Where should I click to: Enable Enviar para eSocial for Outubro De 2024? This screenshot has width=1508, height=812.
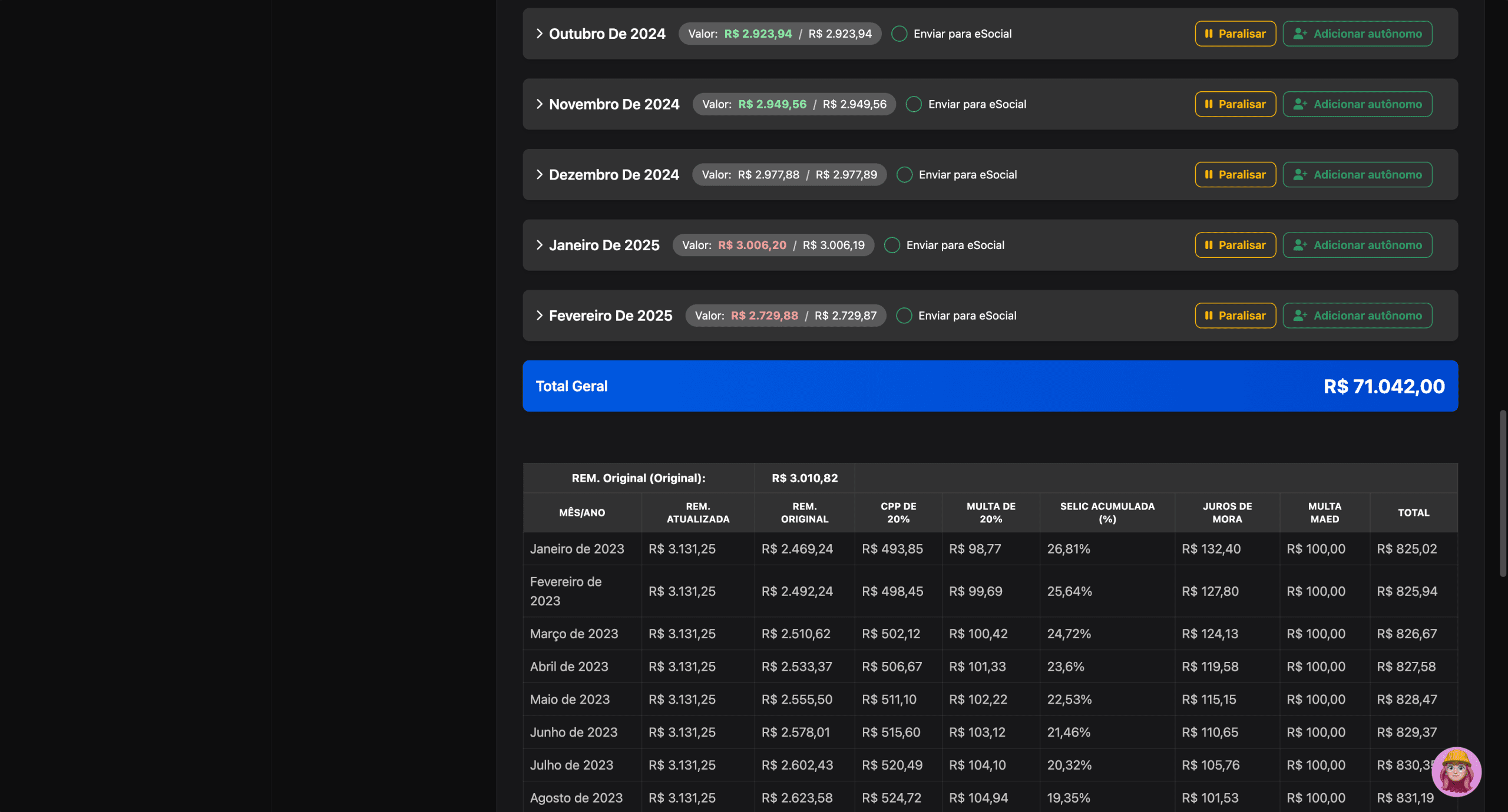click(x=899, y=34)
